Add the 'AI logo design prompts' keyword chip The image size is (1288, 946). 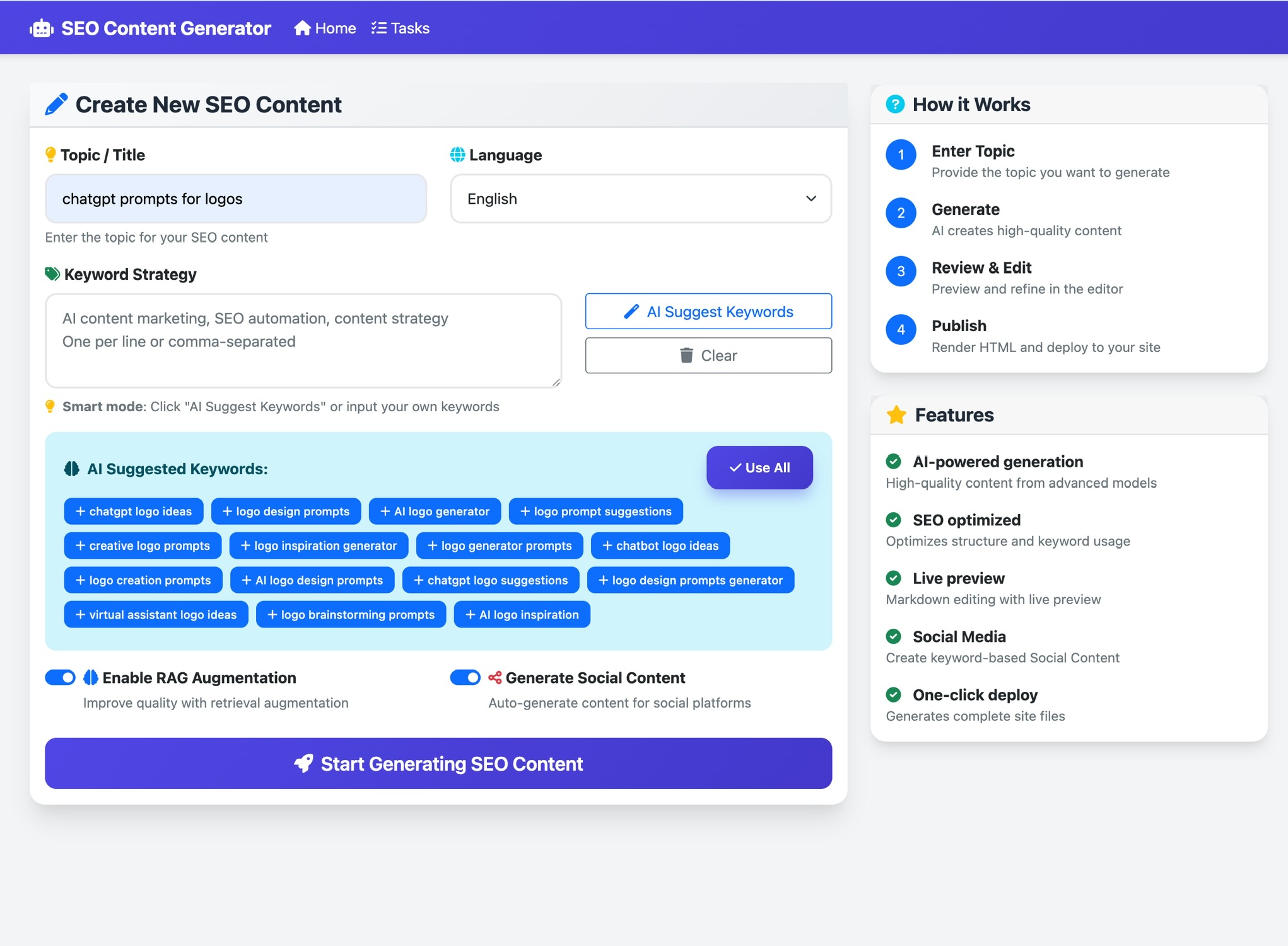[312, 580]
